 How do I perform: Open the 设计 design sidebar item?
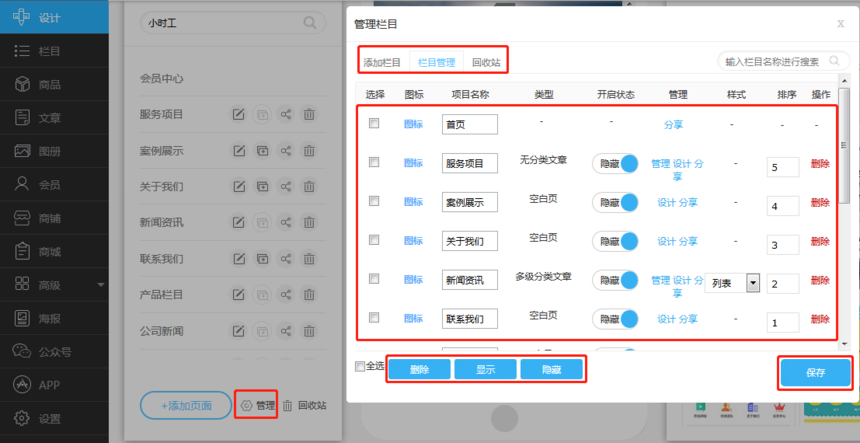(54, 18)
